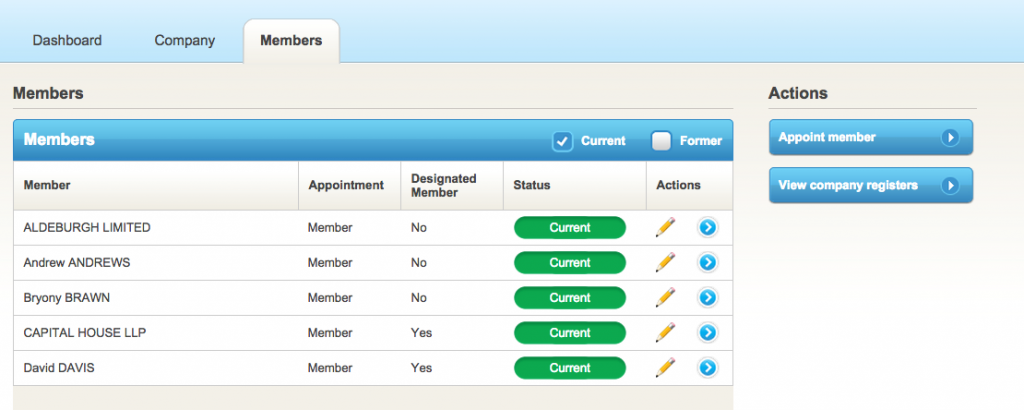The width and height of the screenshot is (1024, 410).
Task: Click blue arrow in Bryony BRAWN row
Action: (x=707, y=298)
